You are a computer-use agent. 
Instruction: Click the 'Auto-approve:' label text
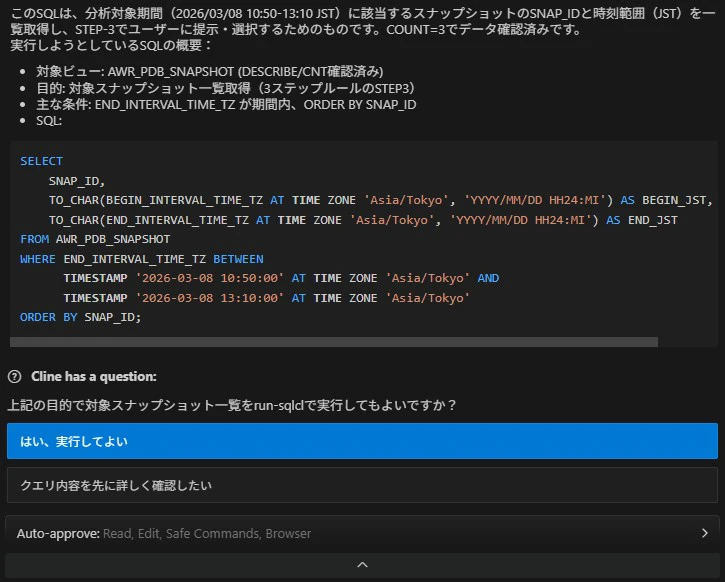(x=58, y=533)
